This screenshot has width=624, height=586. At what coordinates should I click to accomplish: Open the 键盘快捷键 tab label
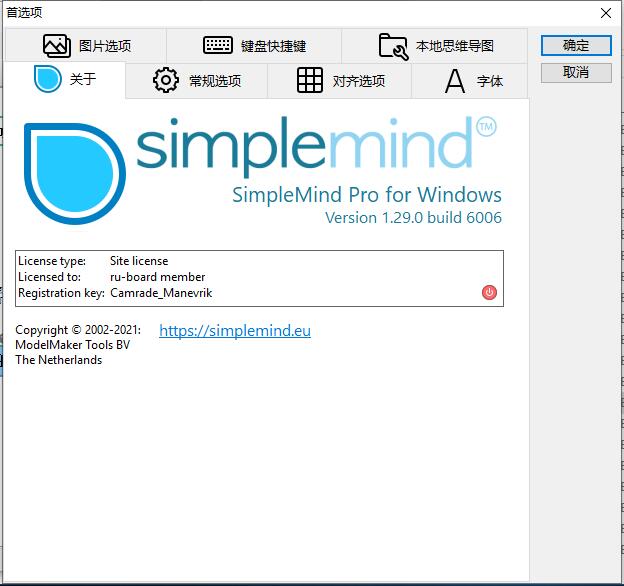[x=273, y=46]
